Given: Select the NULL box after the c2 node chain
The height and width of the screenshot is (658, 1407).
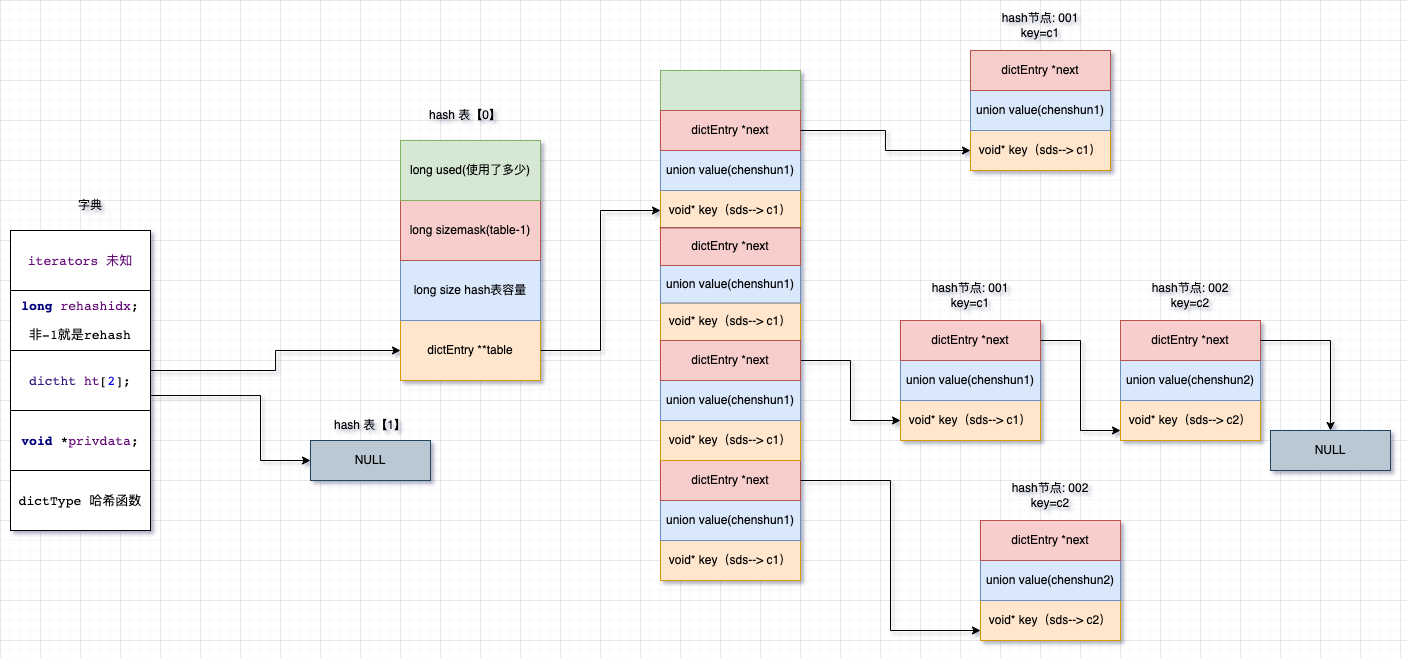Looking at the screenshot, I should click(1330, 450).
